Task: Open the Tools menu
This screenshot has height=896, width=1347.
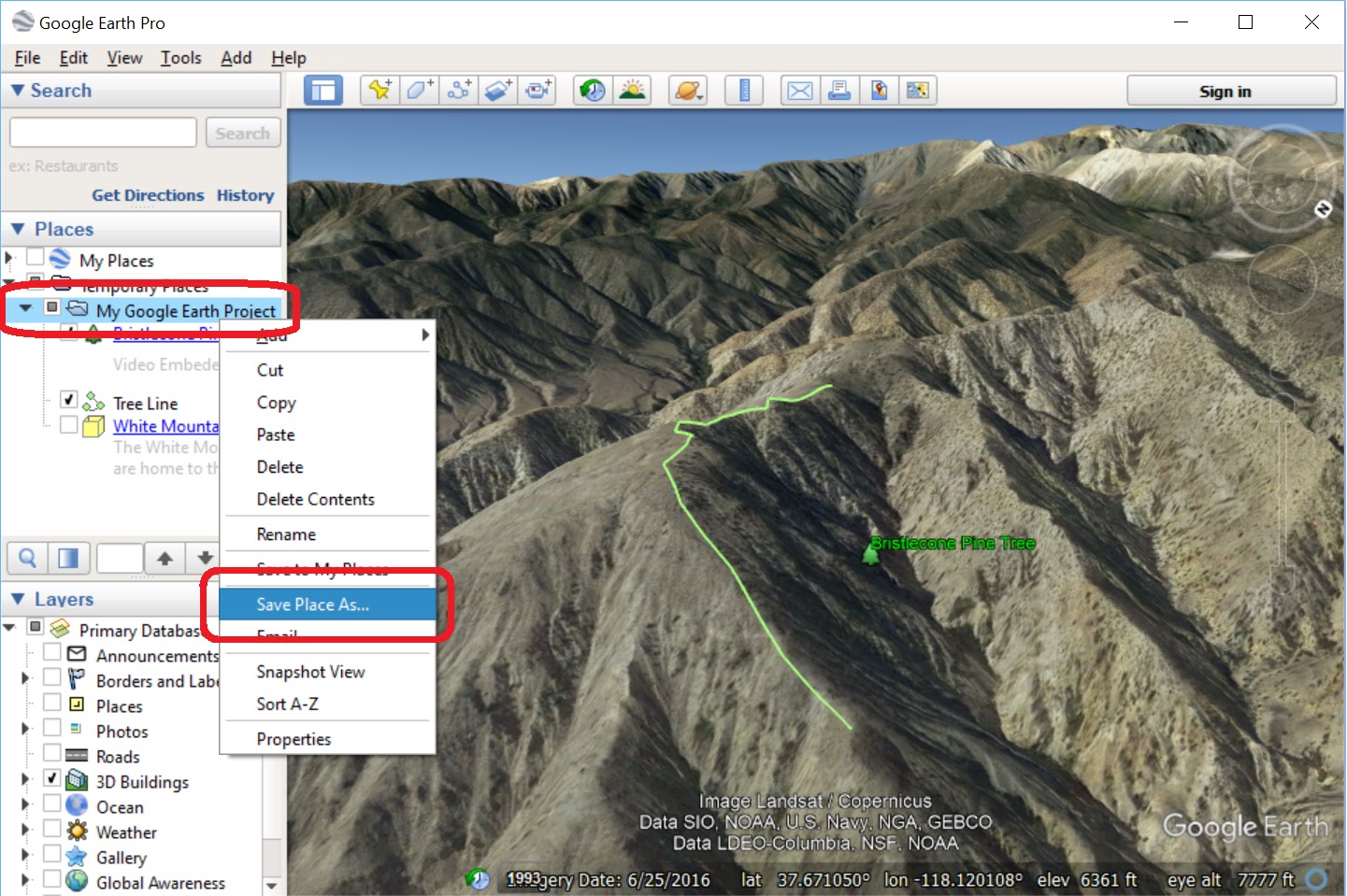Action: (x=180, y=58)
